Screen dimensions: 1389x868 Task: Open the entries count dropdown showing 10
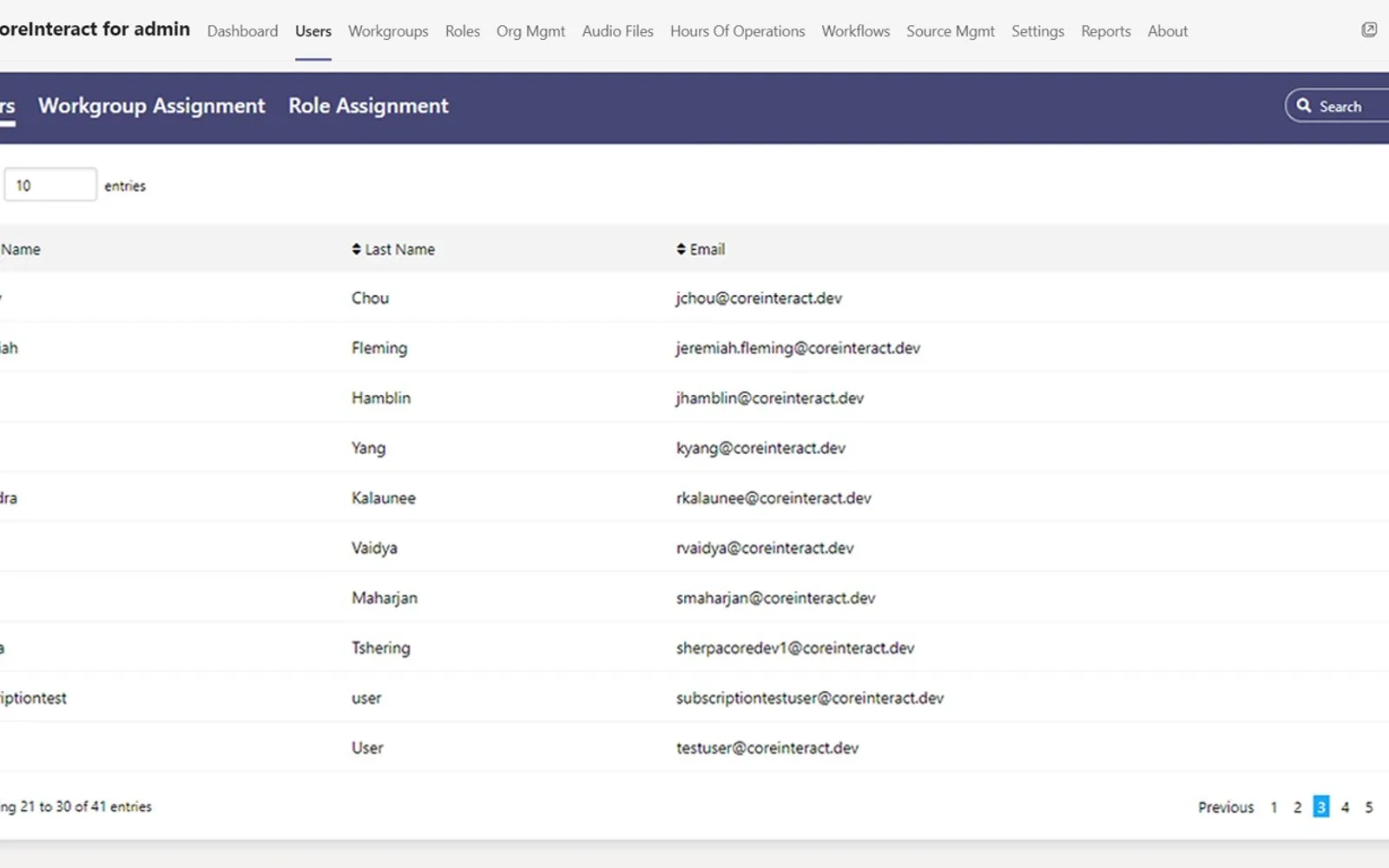pyautogui.click(x=50, y=185)
